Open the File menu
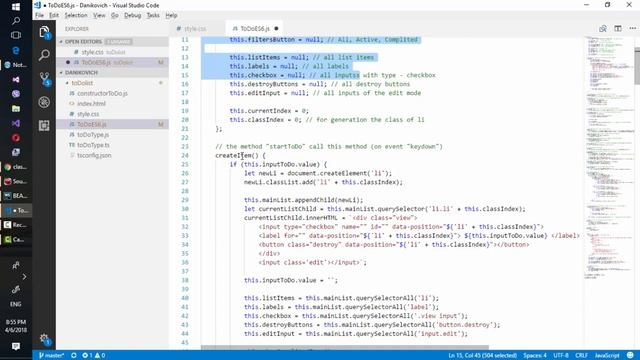Viewport: 640px width, 360px height. [40, 16]
